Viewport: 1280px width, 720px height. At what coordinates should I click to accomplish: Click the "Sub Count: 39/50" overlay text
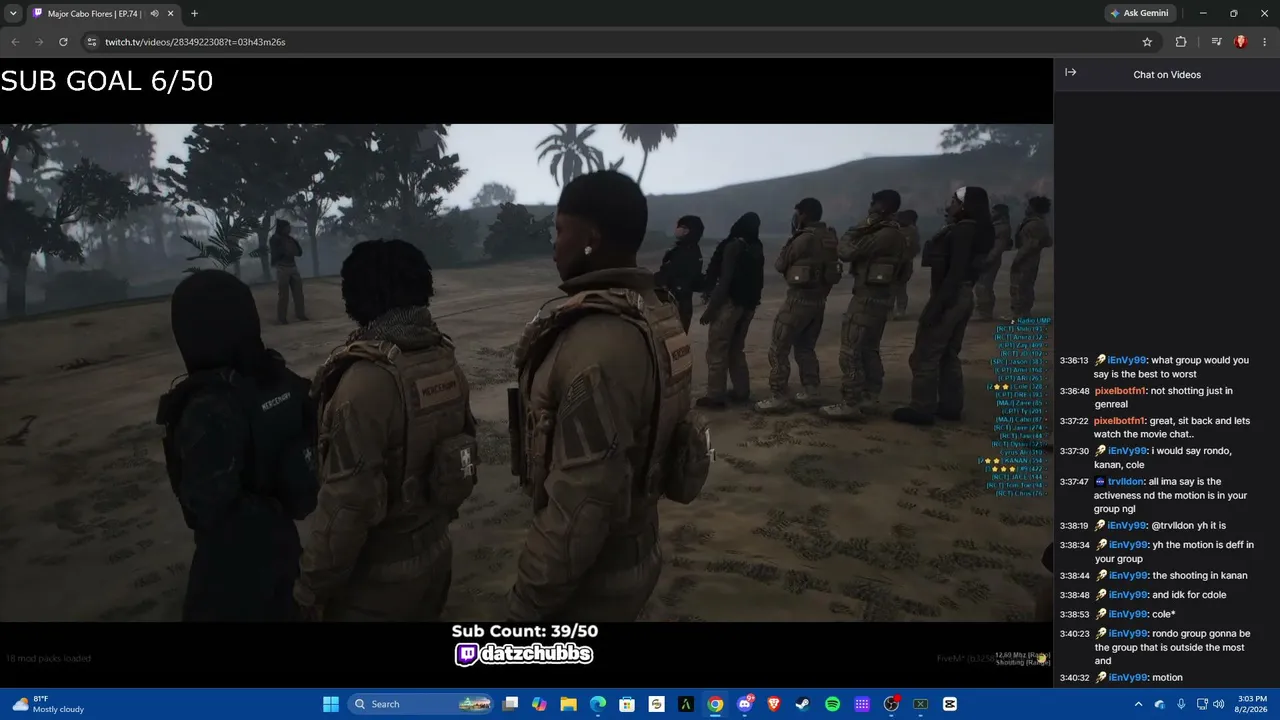pyautogui.click(x=525, y=631)
